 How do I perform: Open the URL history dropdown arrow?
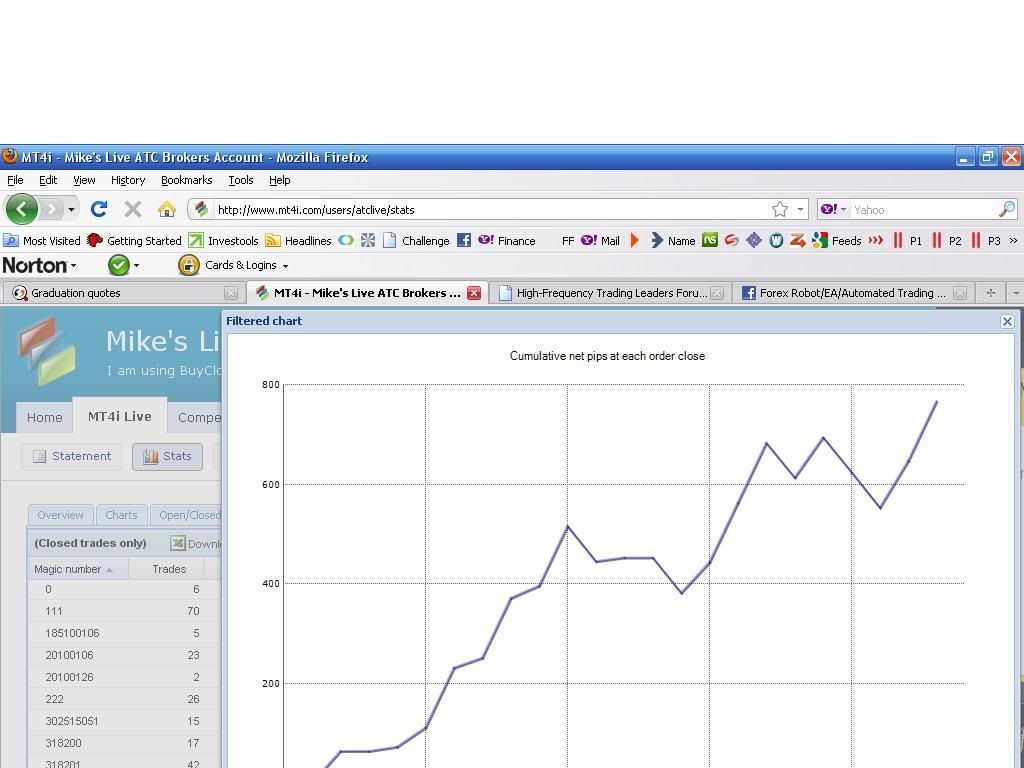click(800, 210)
